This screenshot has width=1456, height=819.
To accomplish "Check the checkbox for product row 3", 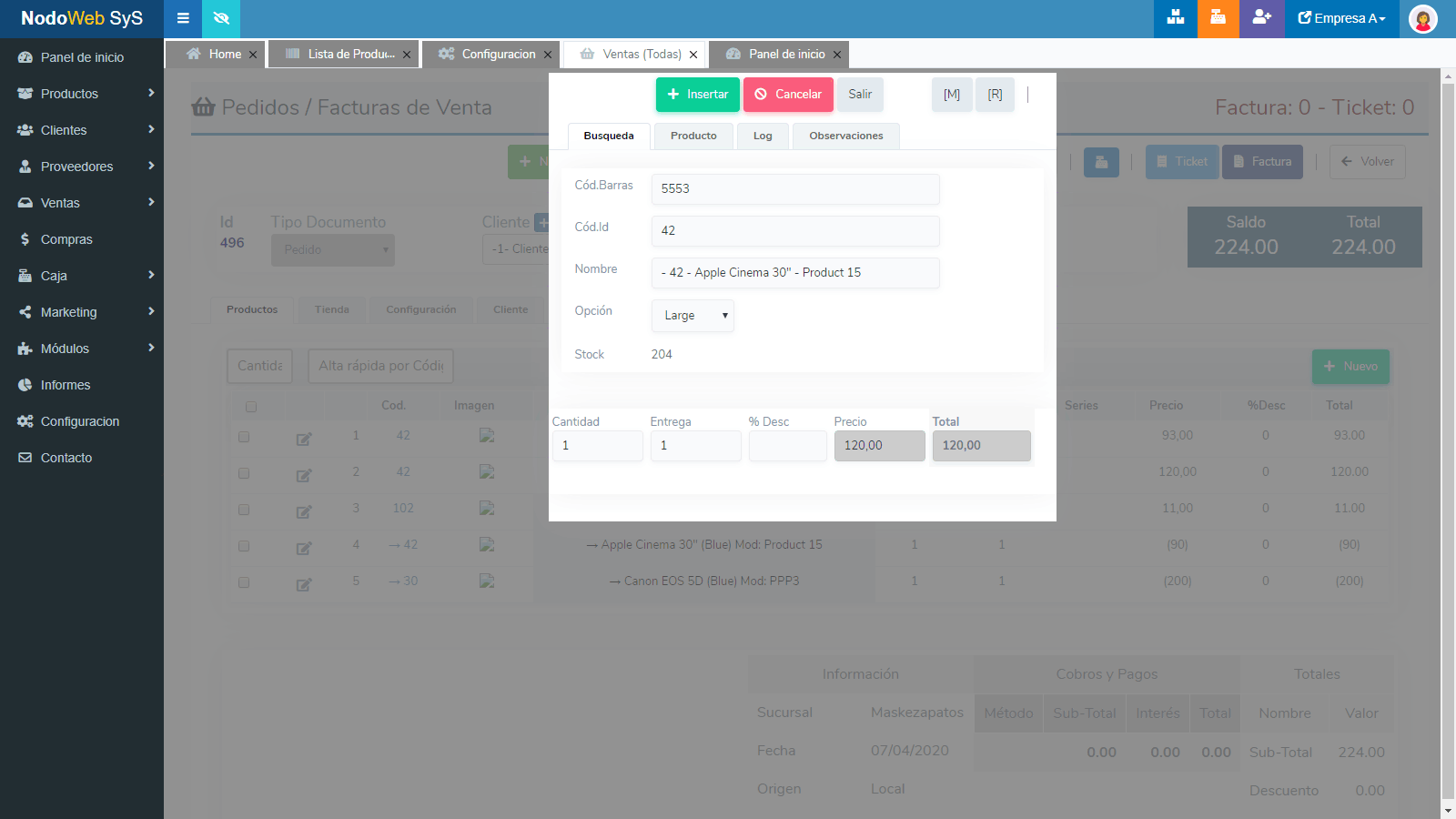I will tap(244, 510).
